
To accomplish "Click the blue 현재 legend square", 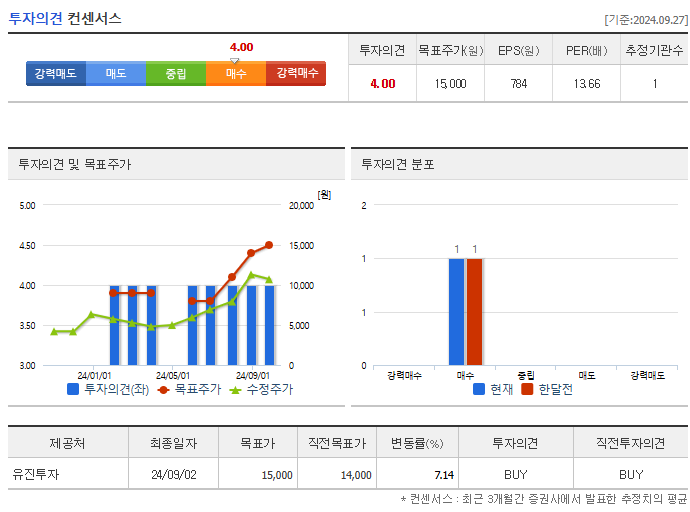I will click(479, 389).
